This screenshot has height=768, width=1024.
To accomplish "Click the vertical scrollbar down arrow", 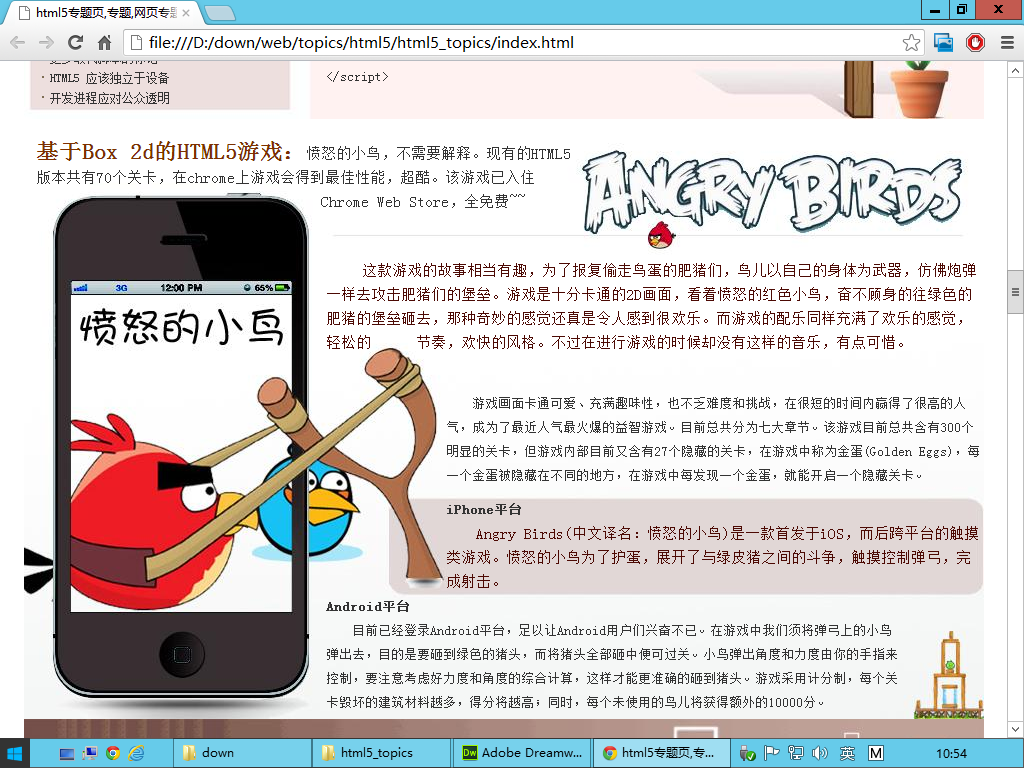I will coord(1015,729).
